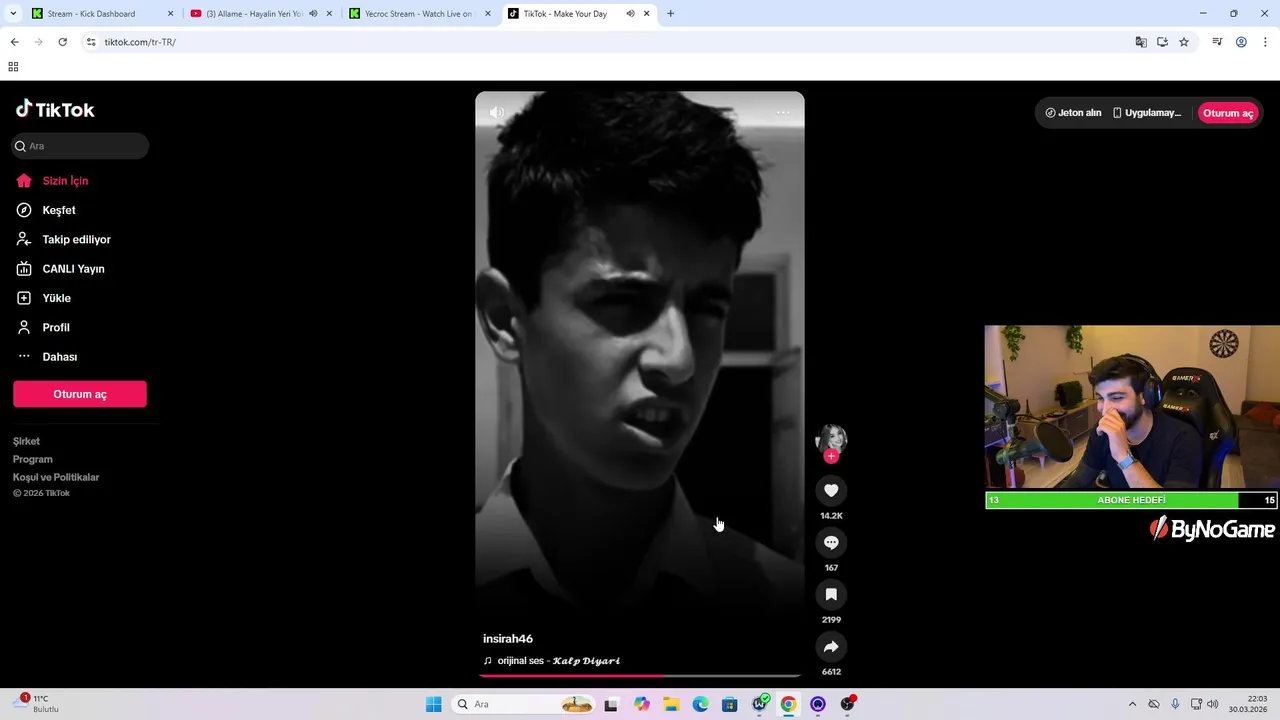Click the TikTok logo
The image size is (1280, 720).
[x=55, y=109]
